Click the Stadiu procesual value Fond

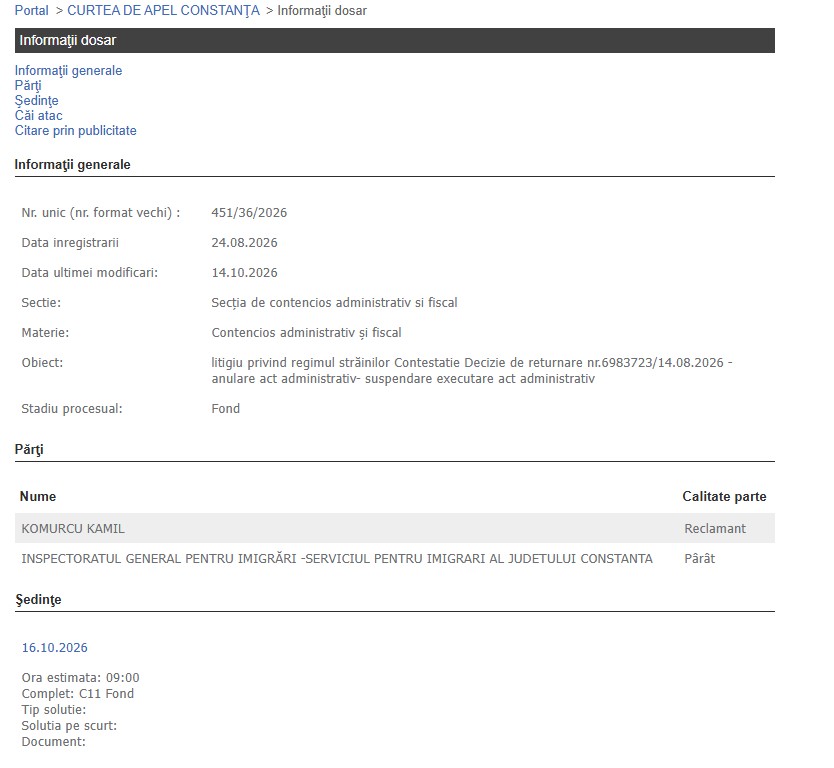pyautogui.click(x=226, y=408)
